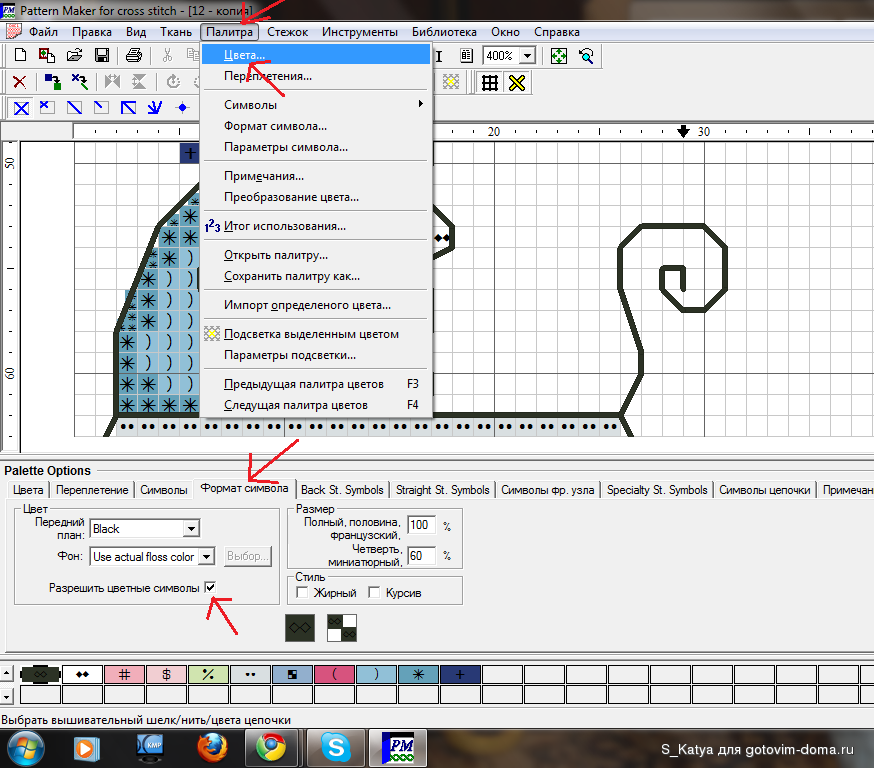Click the zoom to fit icon
The width and height of the screenshot is (874, 768).
[559, 56]
